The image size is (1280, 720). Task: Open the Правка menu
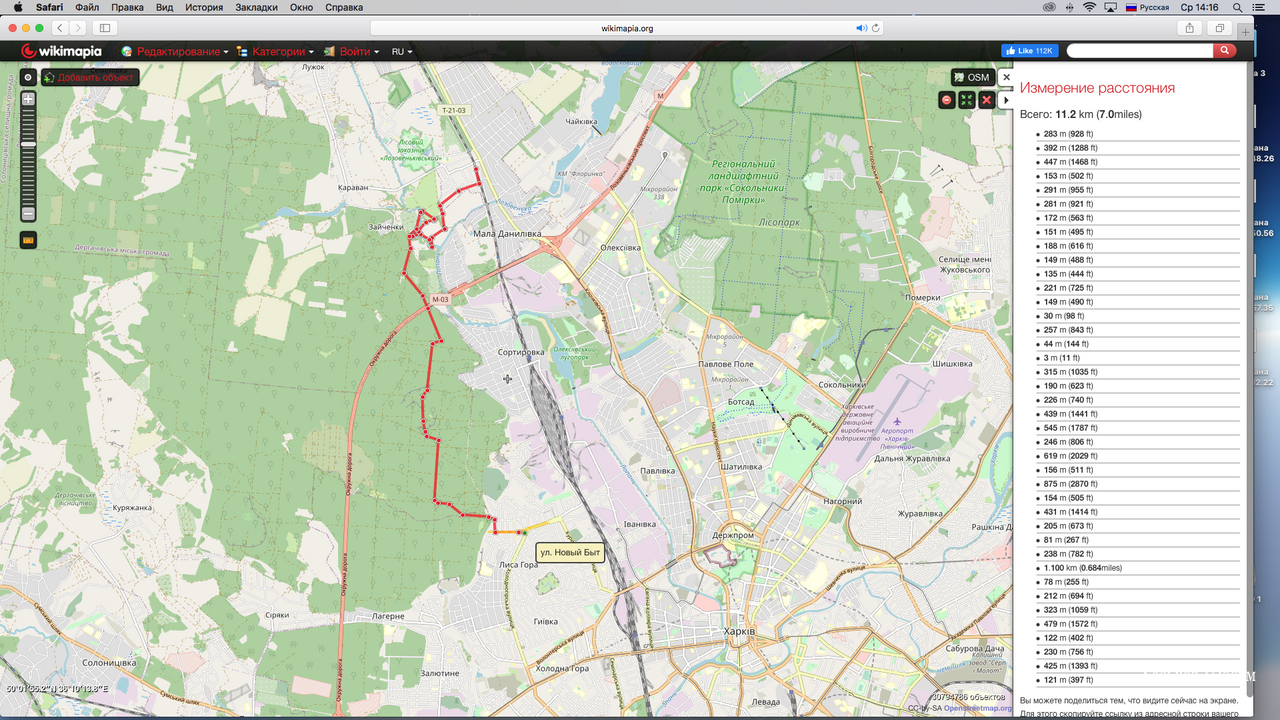pyautogui.click(x=127, y=7)
